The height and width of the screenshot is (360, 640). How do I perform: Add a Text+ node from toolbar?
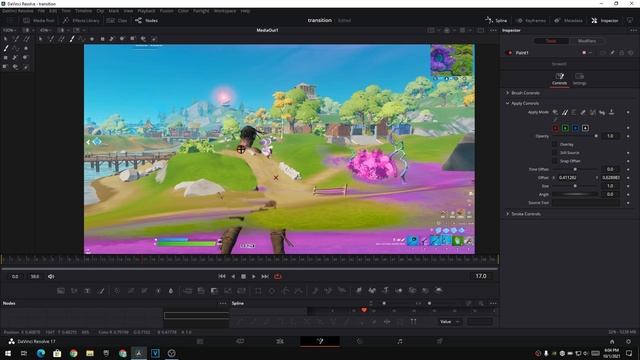[x=87, y=291]
